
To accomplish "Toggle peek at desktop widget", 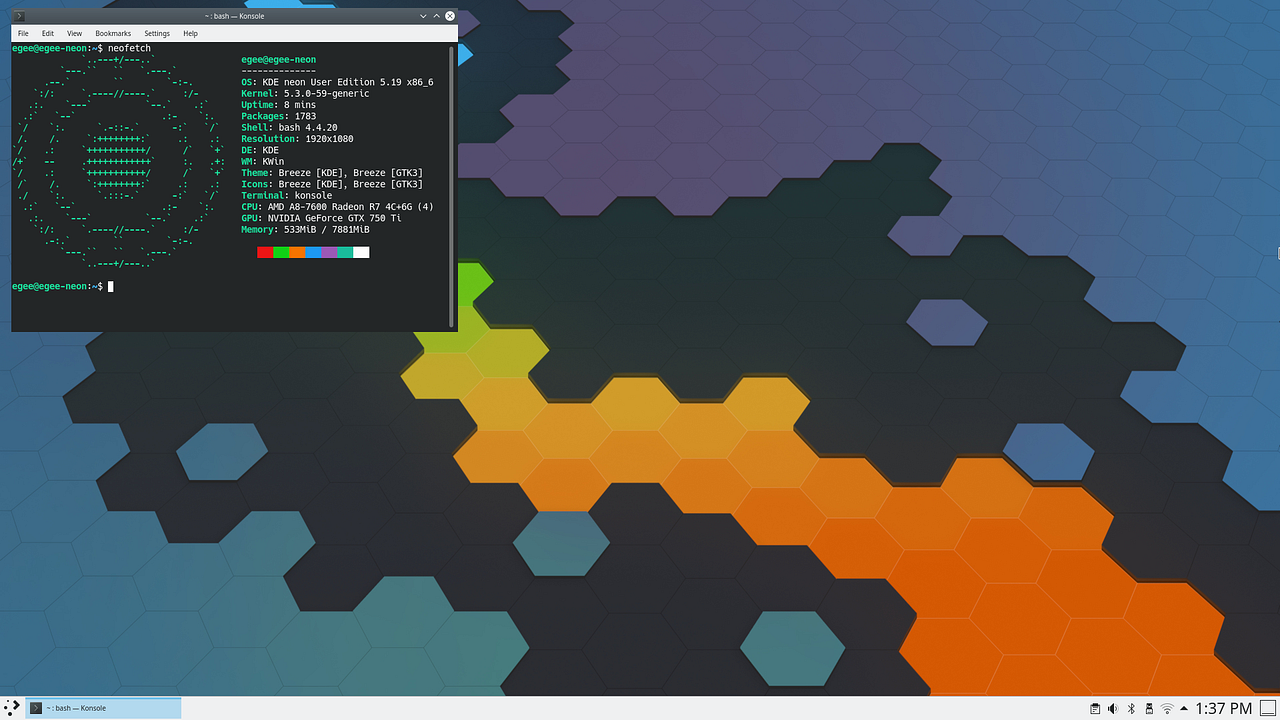I will point(1268,708).
